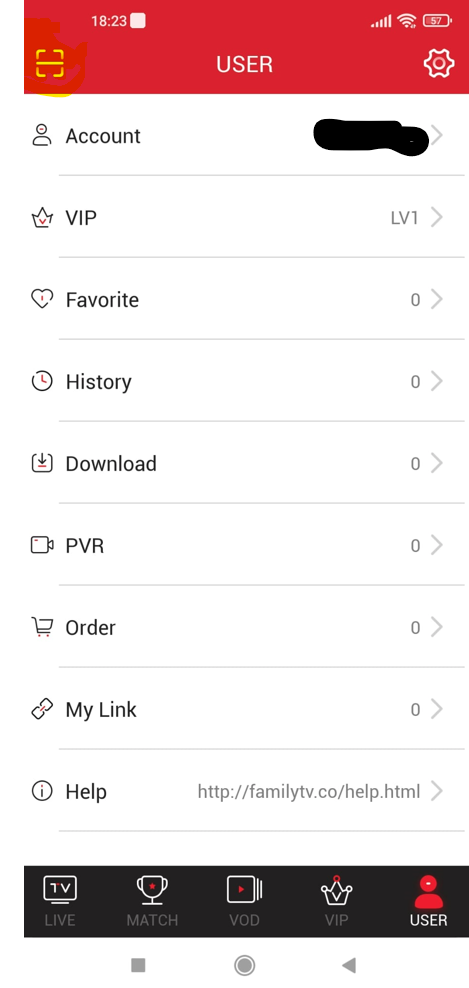
Task: Switch to the LIVE tab
Action: tap(60, 901)
